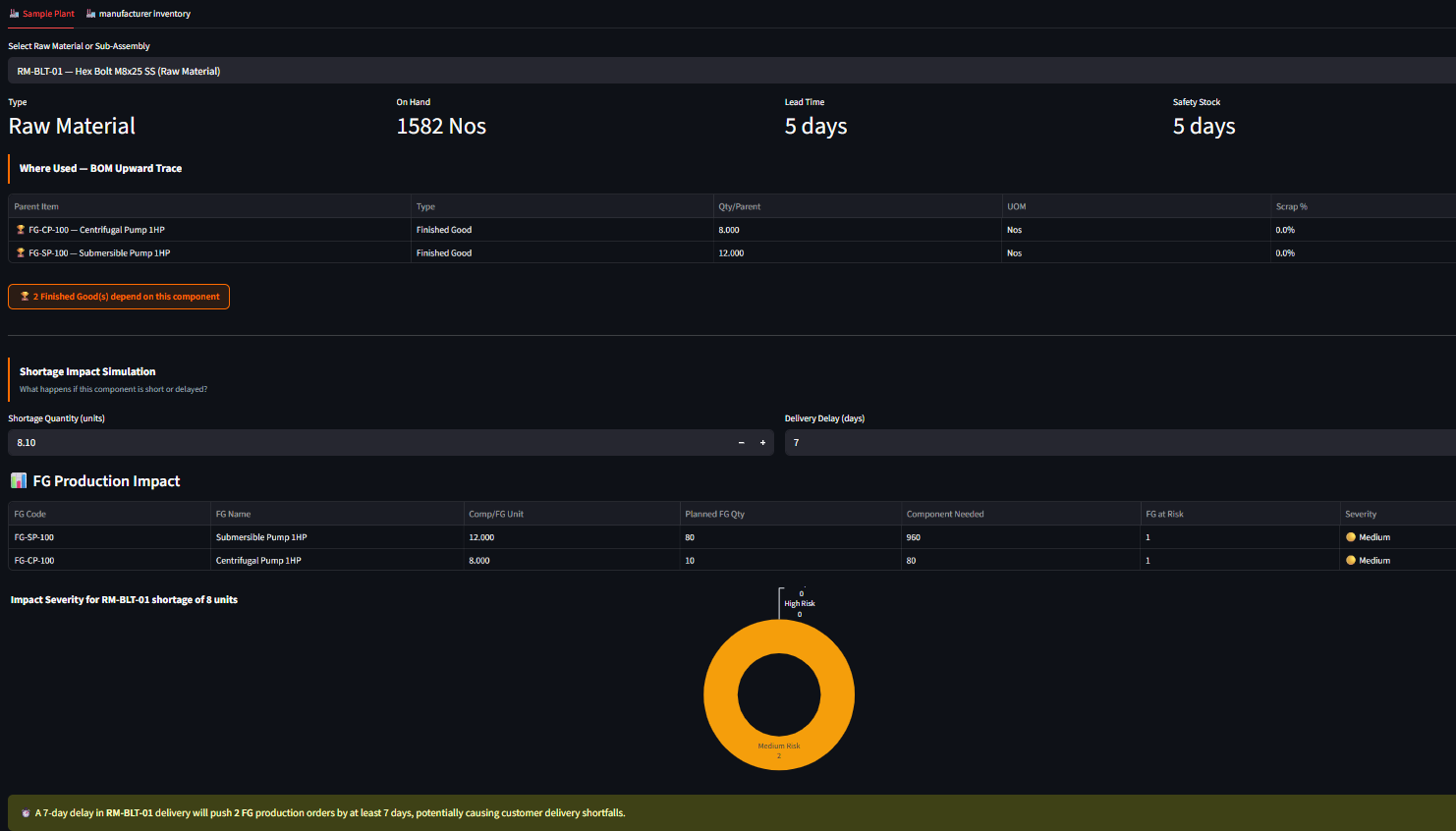Click the warning icon in the delay notice
The height and width of the screenshot is (831, 1456).
(x=26, y=813)
